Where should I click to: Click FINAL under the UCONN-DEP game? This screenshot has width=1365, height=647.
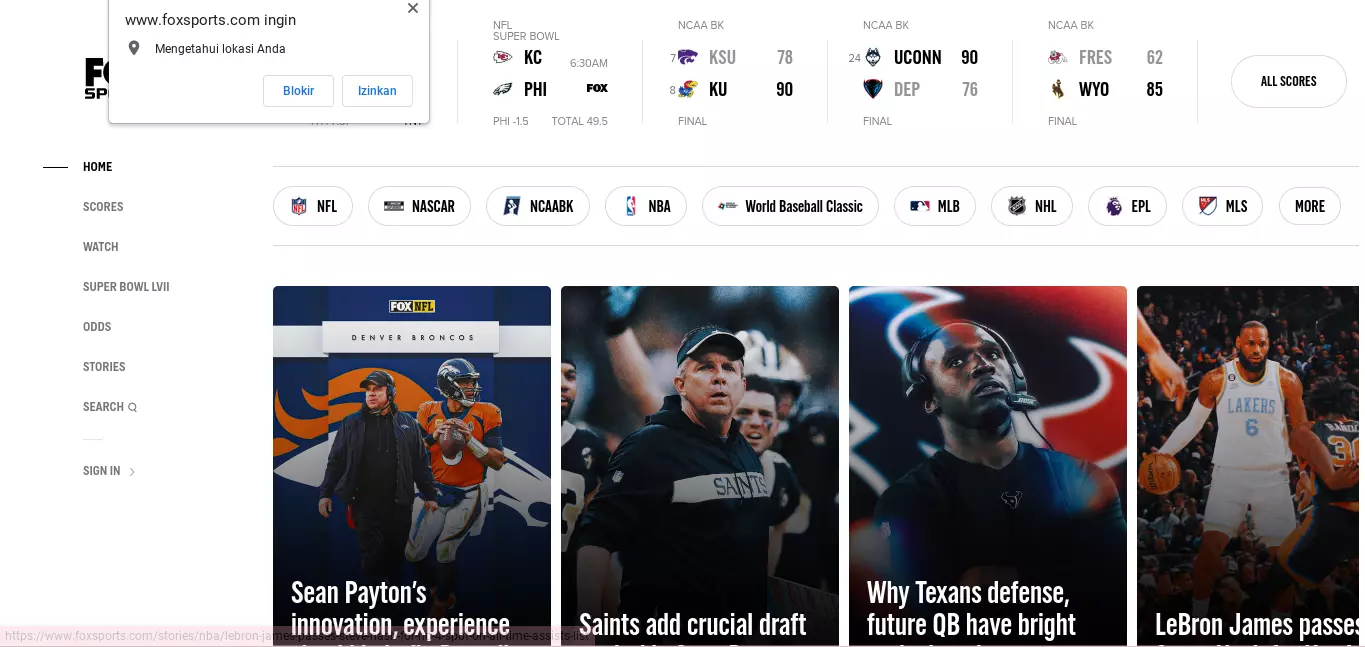(877, 121)
